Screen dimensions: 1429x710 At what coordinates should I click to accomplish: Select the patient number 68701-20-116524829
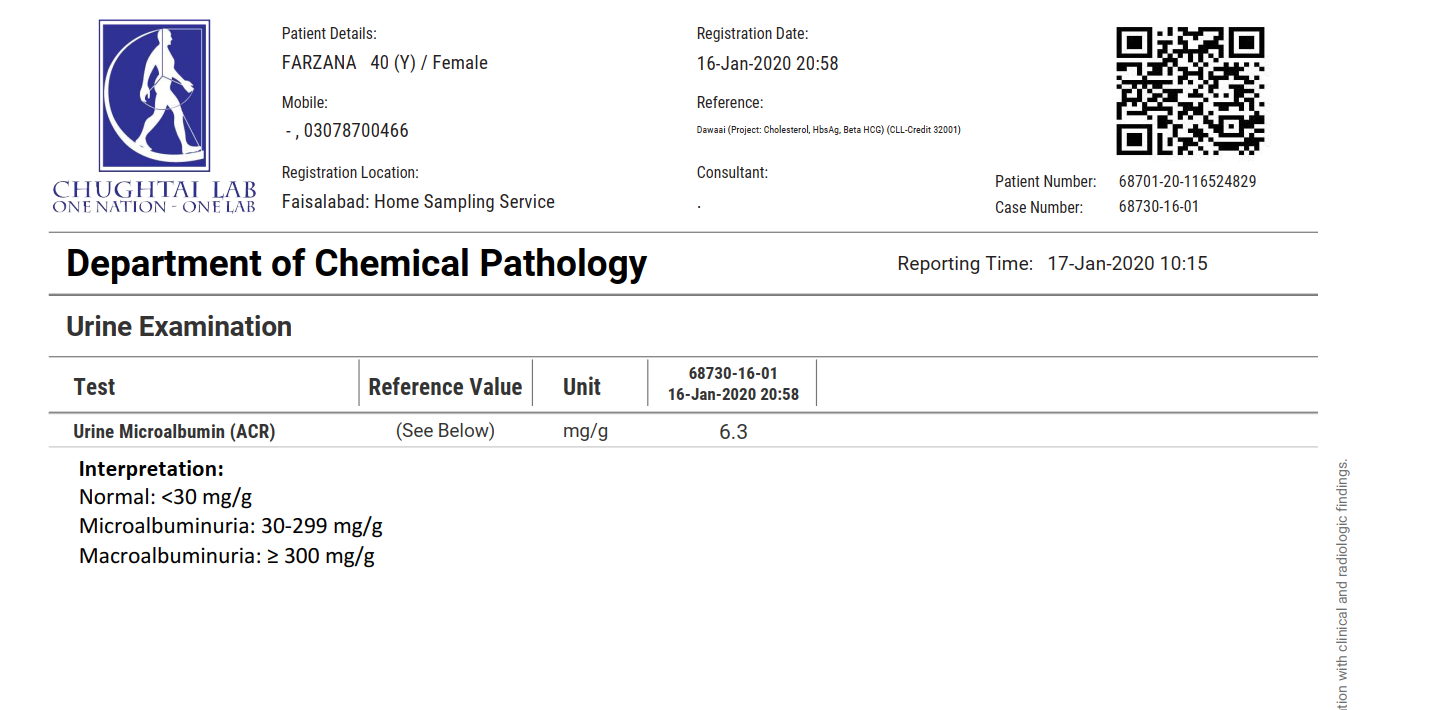click(1187, 182)
